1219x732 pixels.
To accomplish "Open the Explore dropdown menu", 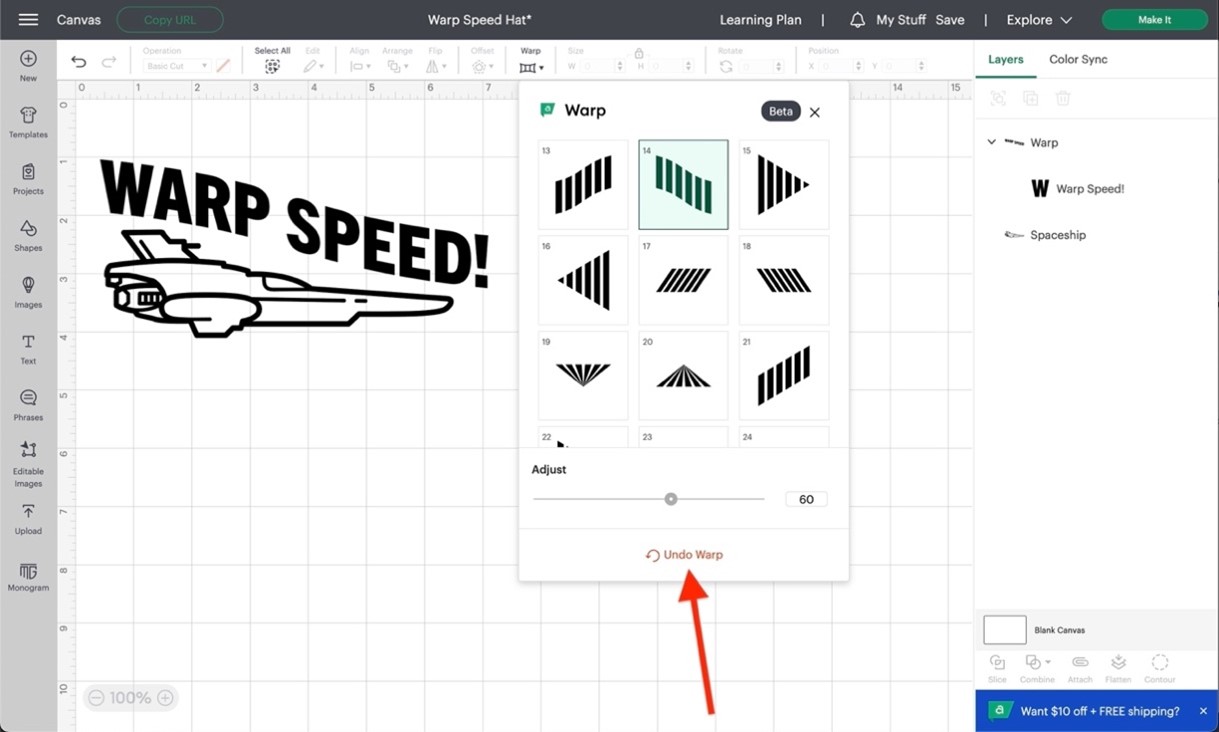I will tap(1038, 19).
